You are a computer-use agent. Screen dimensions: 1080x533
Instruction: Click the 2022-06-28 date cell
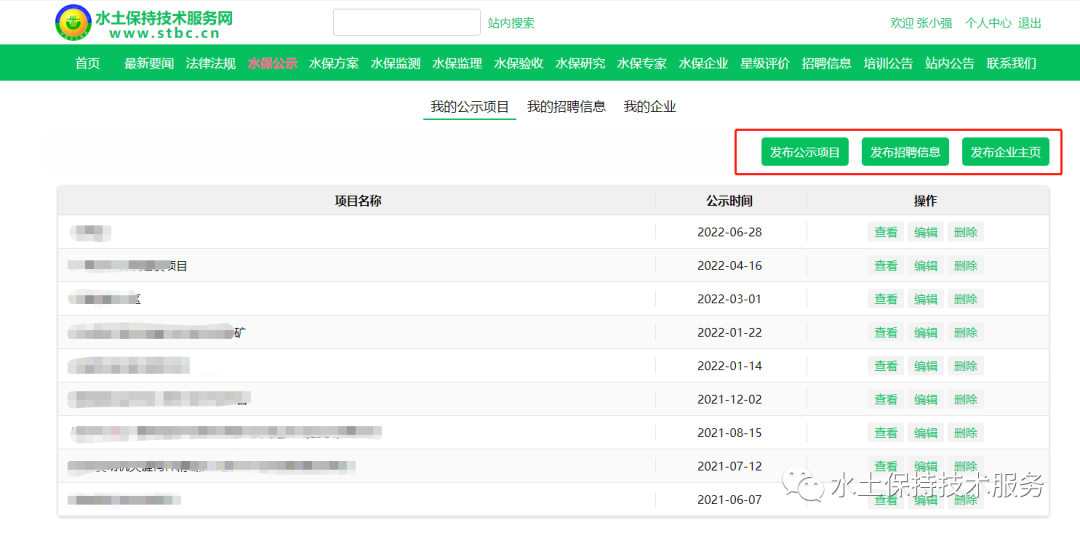click(729, 232)
